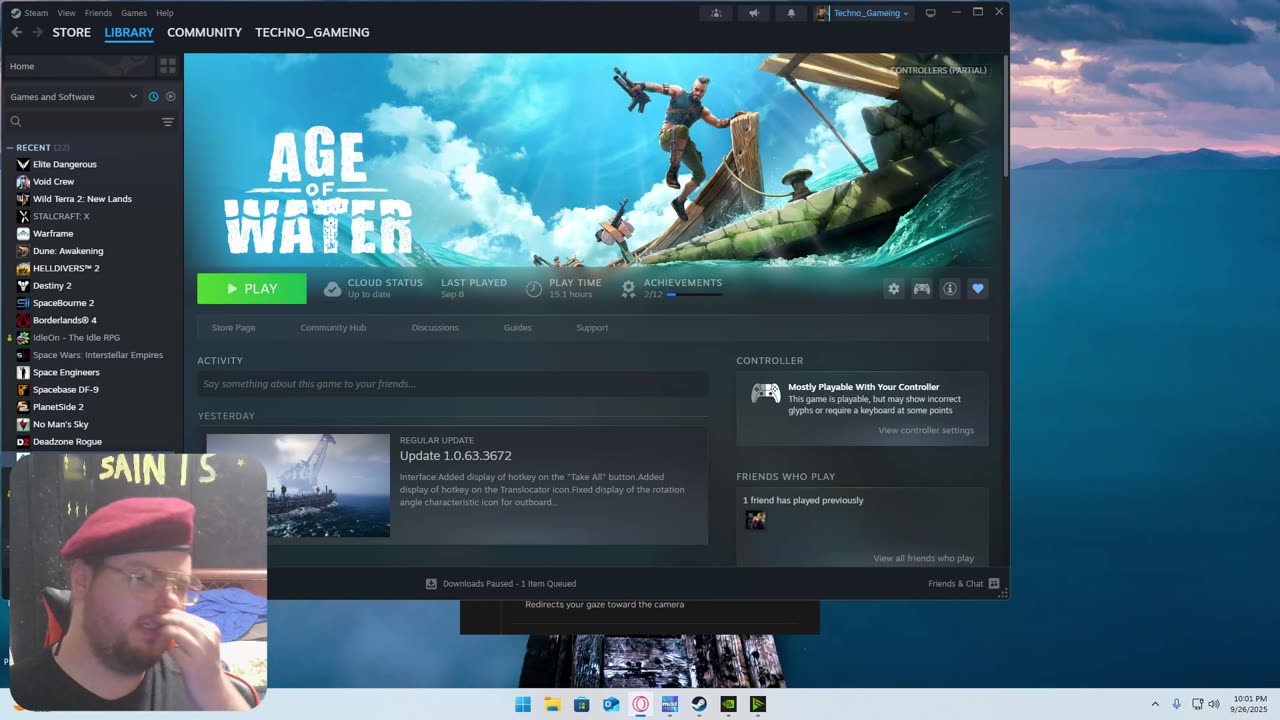Open Microsoft Store from the taskbar
The height and width of the screenshot is (720, 1280).
(581, 704)
